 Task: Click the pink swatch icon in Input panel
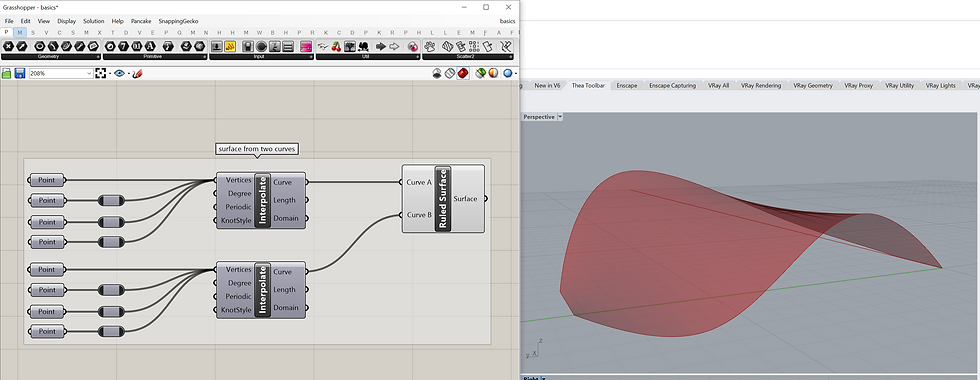tap(306, 46)
